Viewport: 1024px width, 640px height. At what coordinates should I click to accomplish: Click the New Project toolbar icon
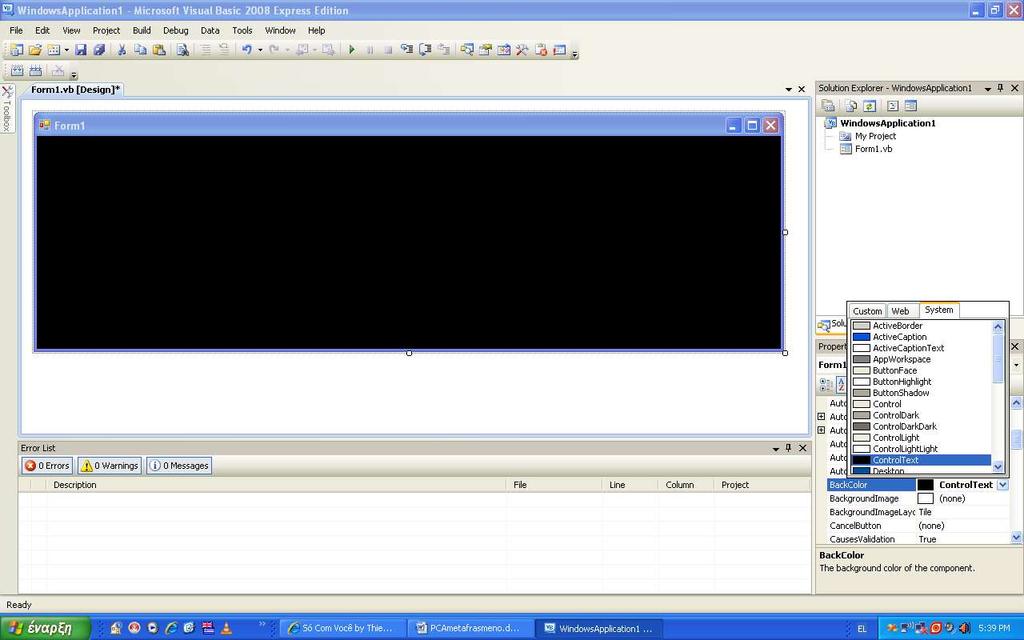click(x=16, y=50)
